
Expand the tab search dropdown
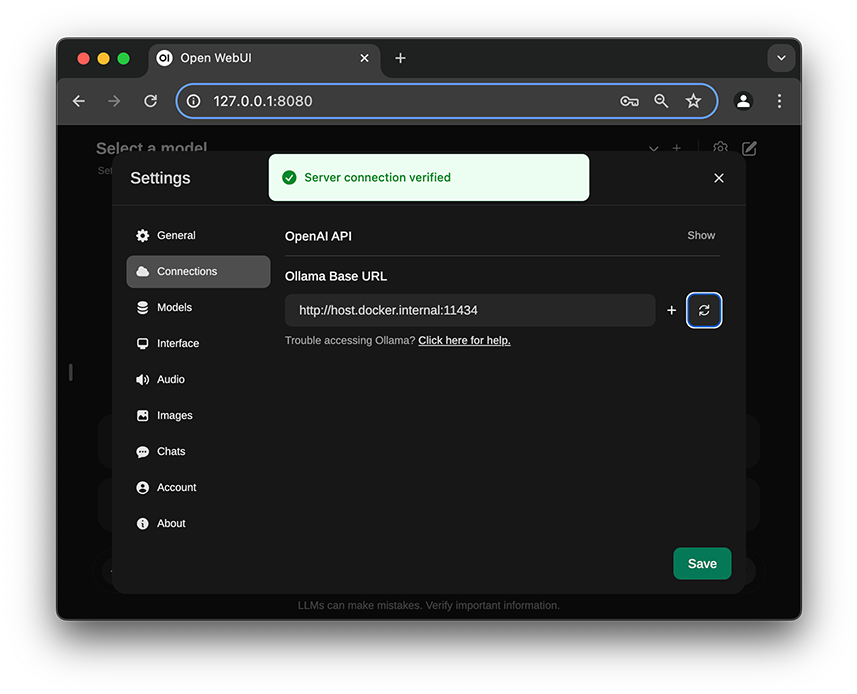(781, 58)
